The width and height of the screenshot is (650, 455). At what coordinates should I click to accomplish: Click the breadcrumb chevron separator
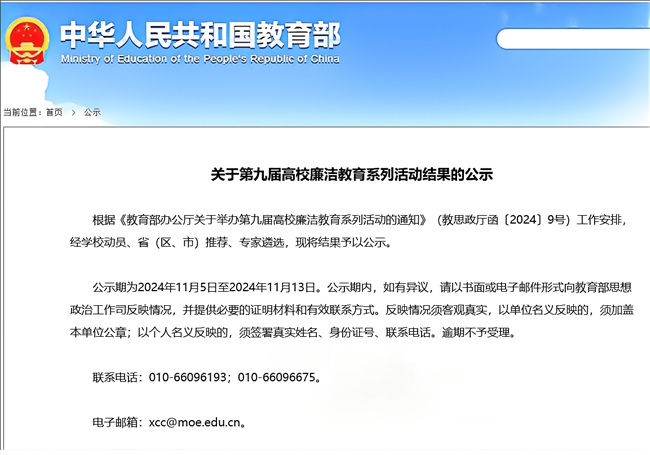point(73,112)
